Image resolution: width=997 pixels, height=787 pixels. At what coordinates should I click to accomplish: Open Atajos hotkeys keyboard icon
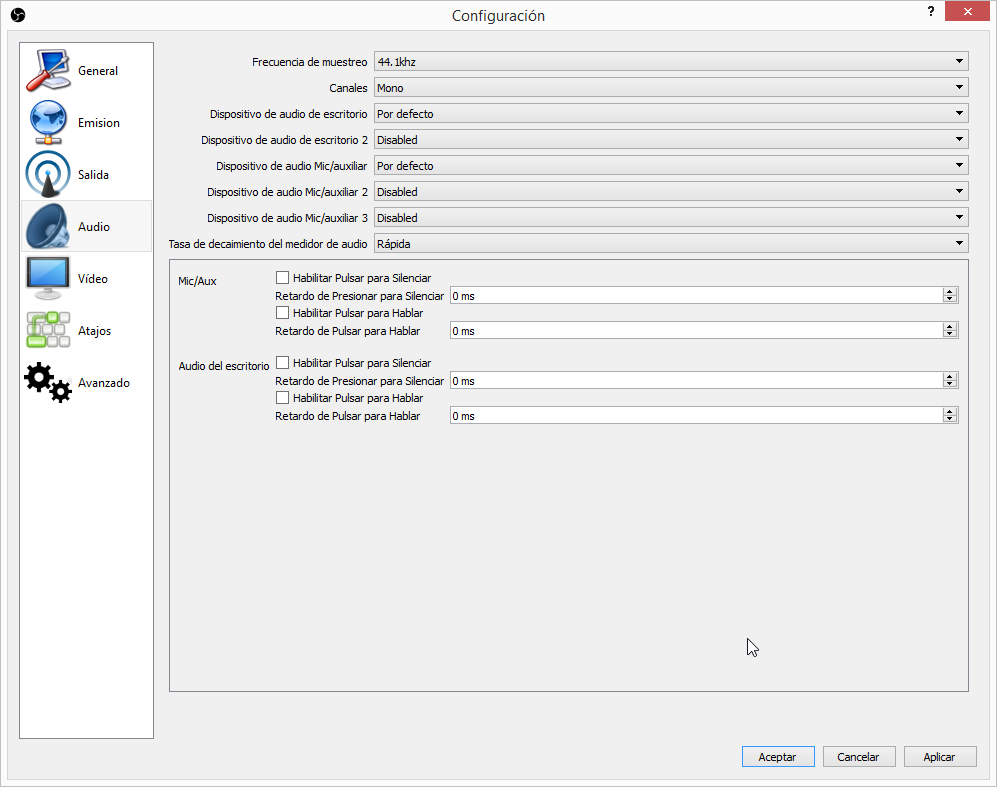48,330
